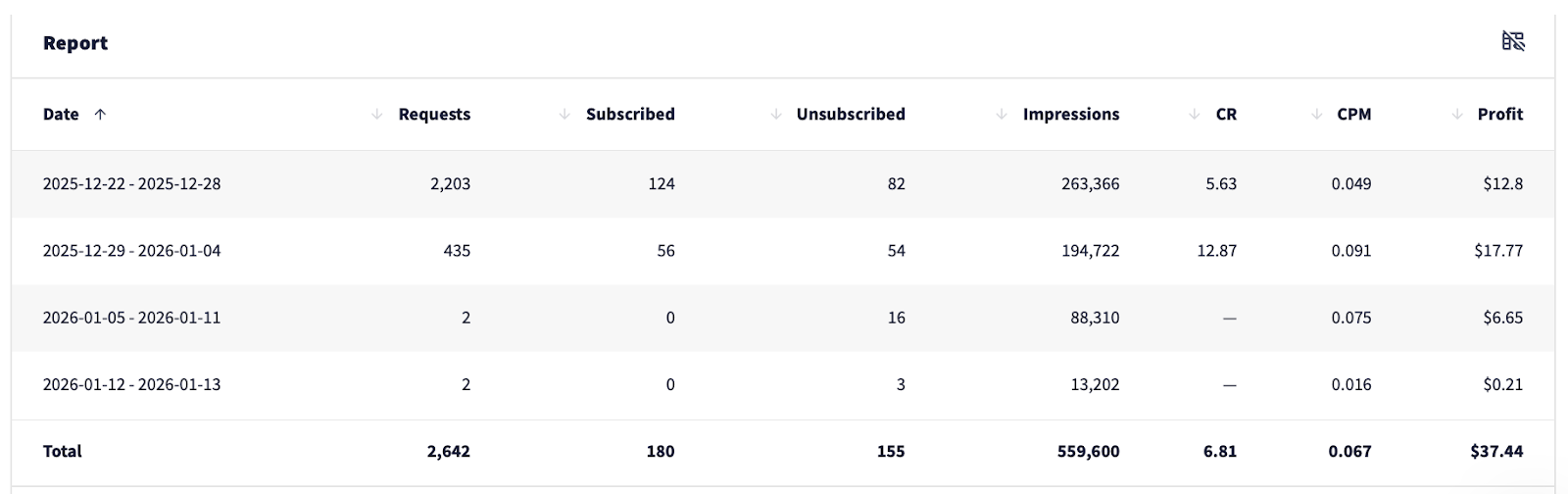
Task: Sort table by Date column header
Action: point(61,115)
